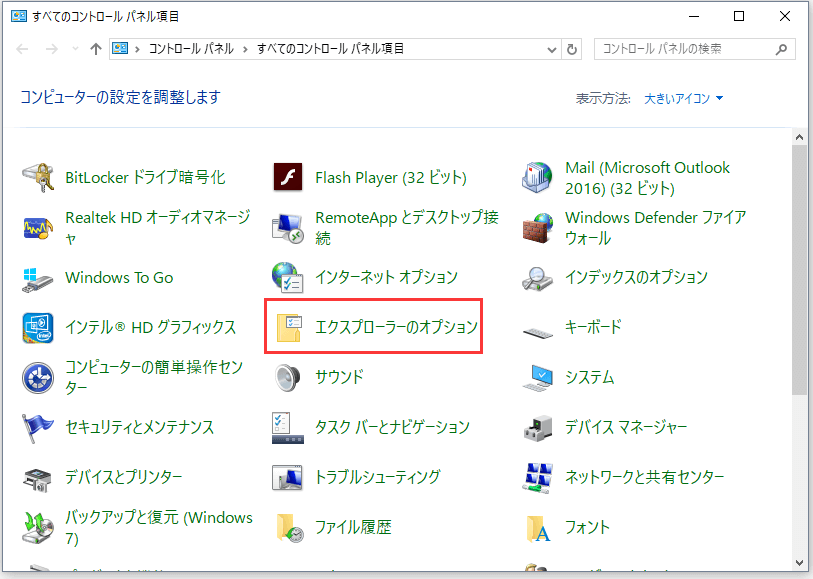
Task: Open the デバイス マネージャー icon
Action: pyautogui.click(x=538, y=427)
